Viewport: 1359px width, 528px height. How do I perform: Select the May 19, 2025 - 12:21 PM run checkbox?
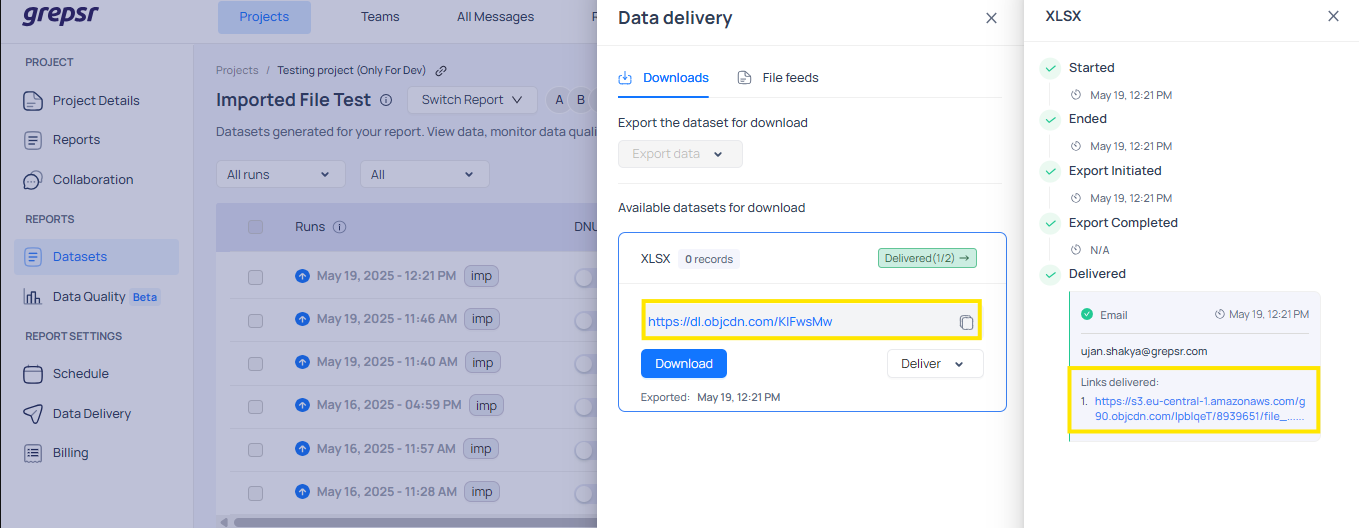click(255, 276)
